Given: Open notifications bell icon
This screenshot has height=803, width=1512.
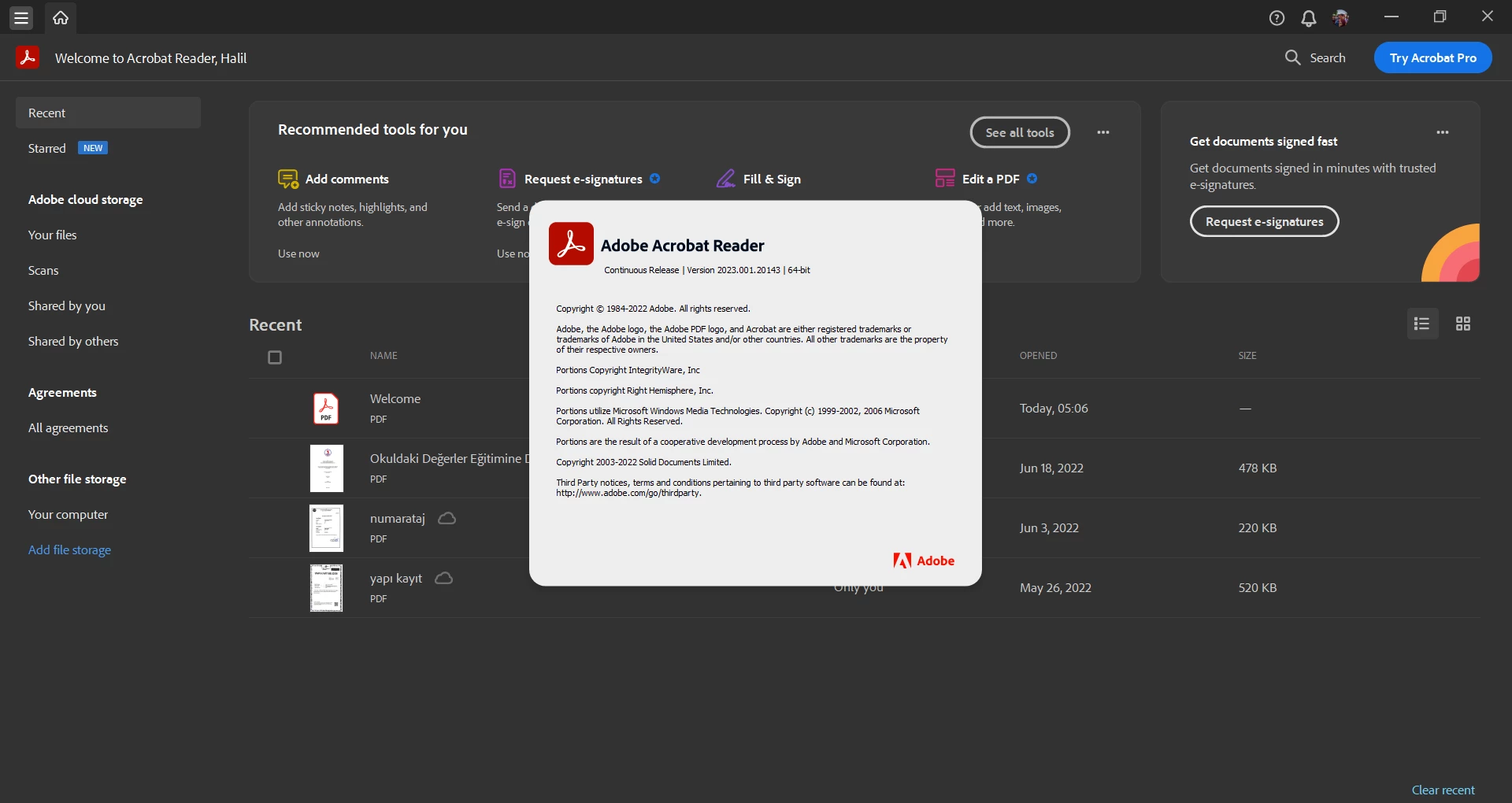Looking at the screenshot, I should (1308, 18).
